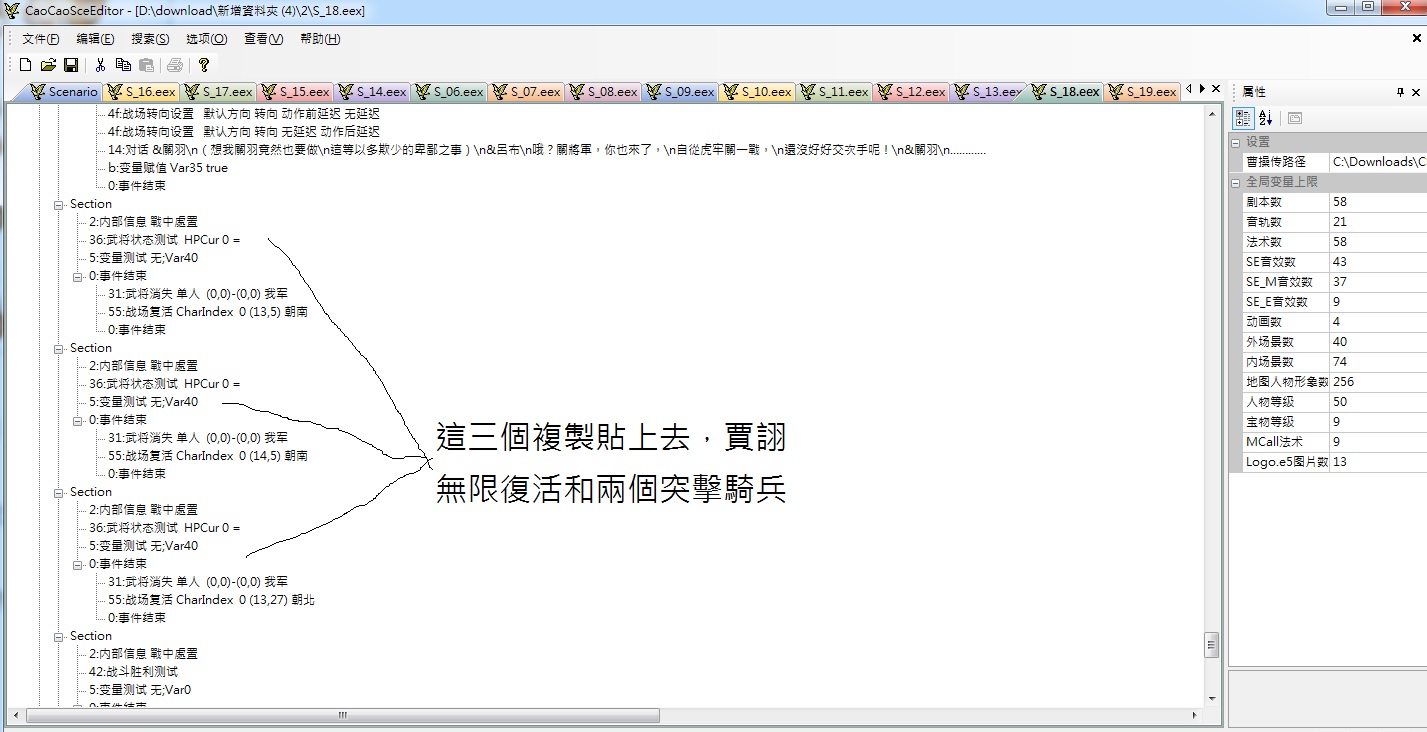Click the Property Pages icon
The height and width of the screenshot is (732, 1427).
tap(1294, 117)
